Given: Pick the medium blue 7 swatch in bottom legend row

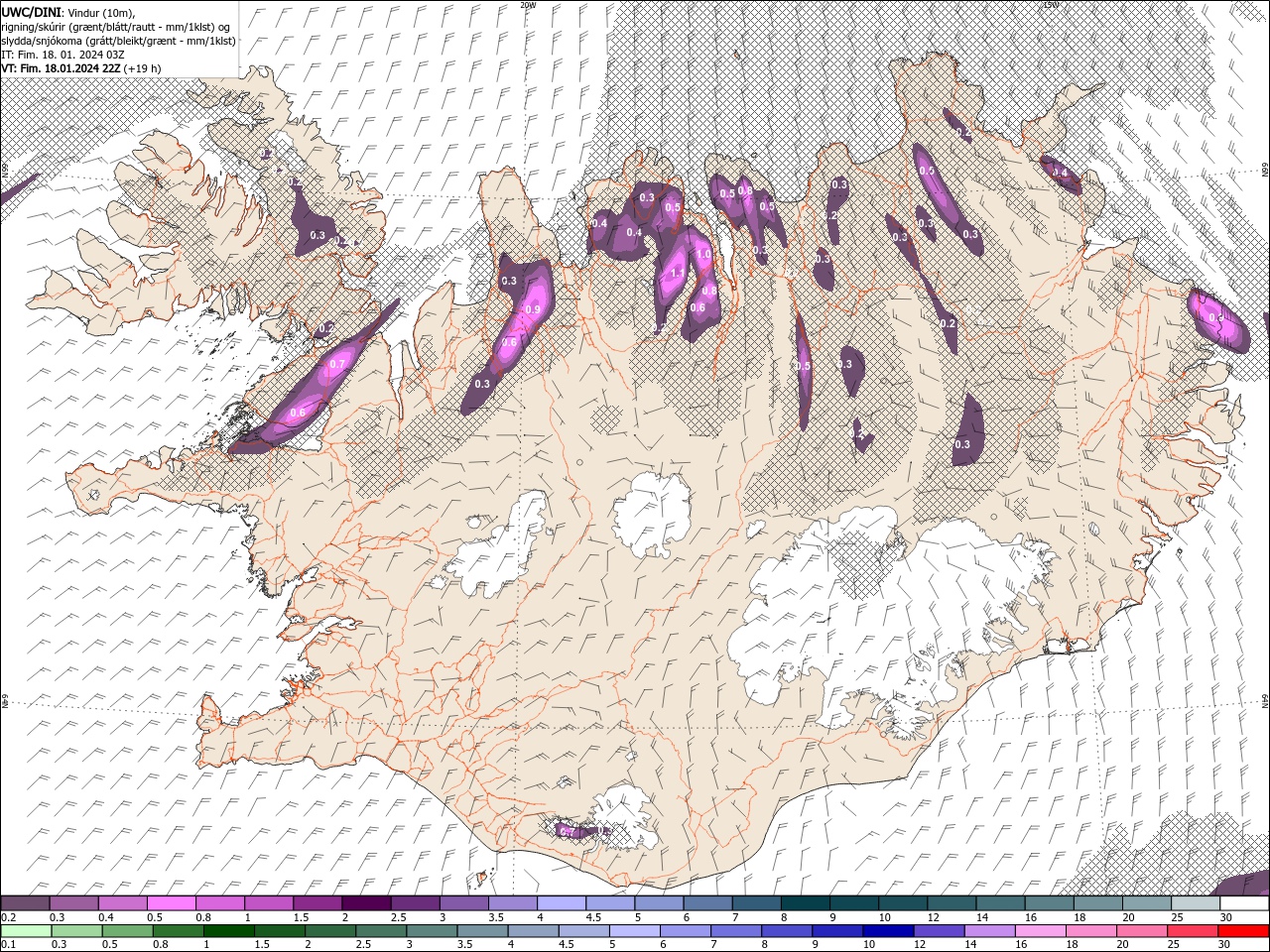Looking at the screenshot, I should point(735,931).
